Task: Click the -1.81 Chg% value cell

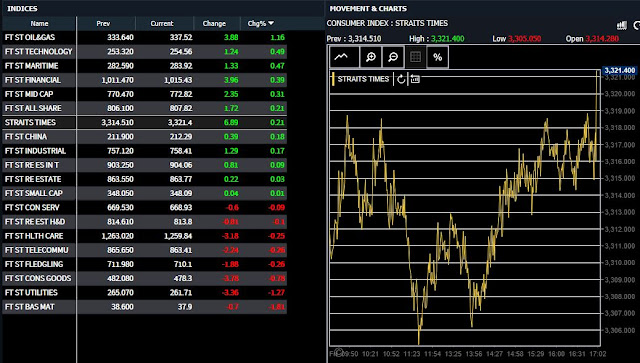Action: pyautogui.click(x=277, y=307)
